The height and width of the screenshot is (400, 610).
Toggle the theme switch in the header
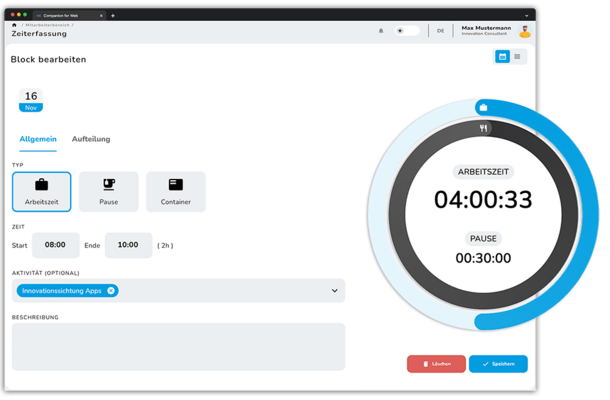406,31
